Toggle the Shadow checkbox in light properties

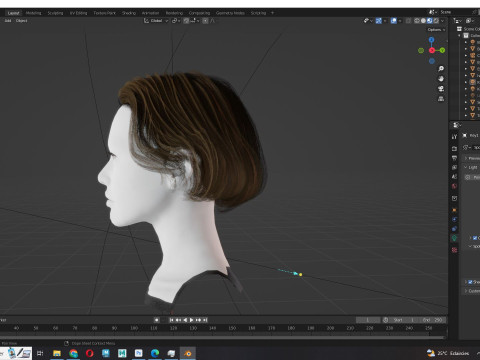coord(470,282)
